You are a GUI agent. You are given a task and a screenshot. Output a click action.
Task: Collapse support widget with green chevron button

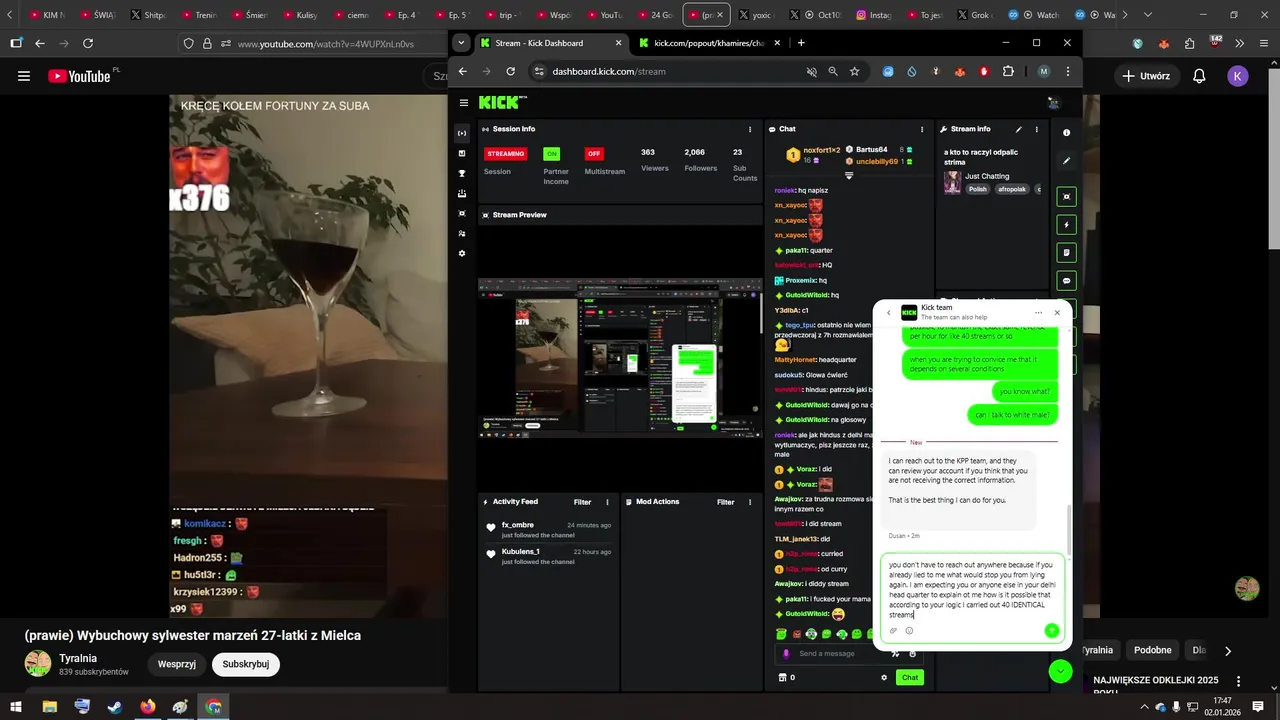tap(1060, 672)
